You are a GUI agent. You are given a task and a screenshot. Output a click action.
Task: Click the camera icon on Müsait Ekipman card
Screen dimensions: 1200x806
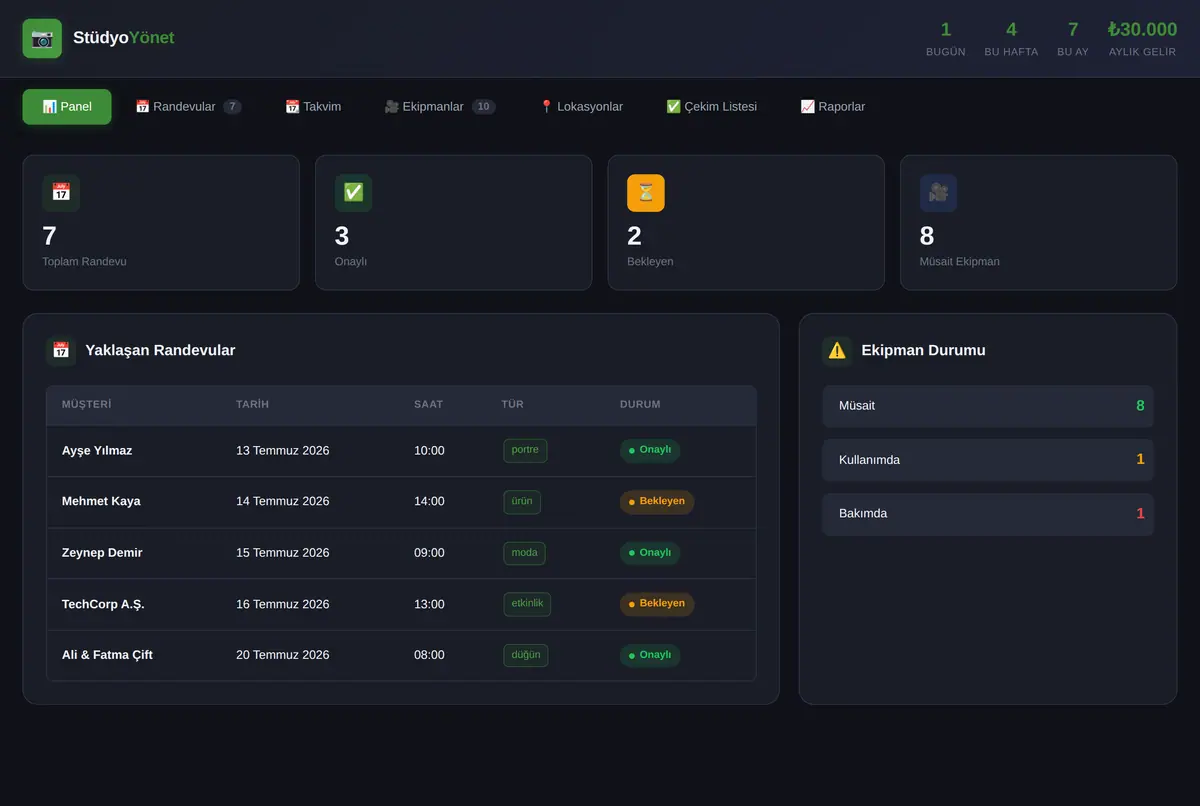(x=939, y=193)
